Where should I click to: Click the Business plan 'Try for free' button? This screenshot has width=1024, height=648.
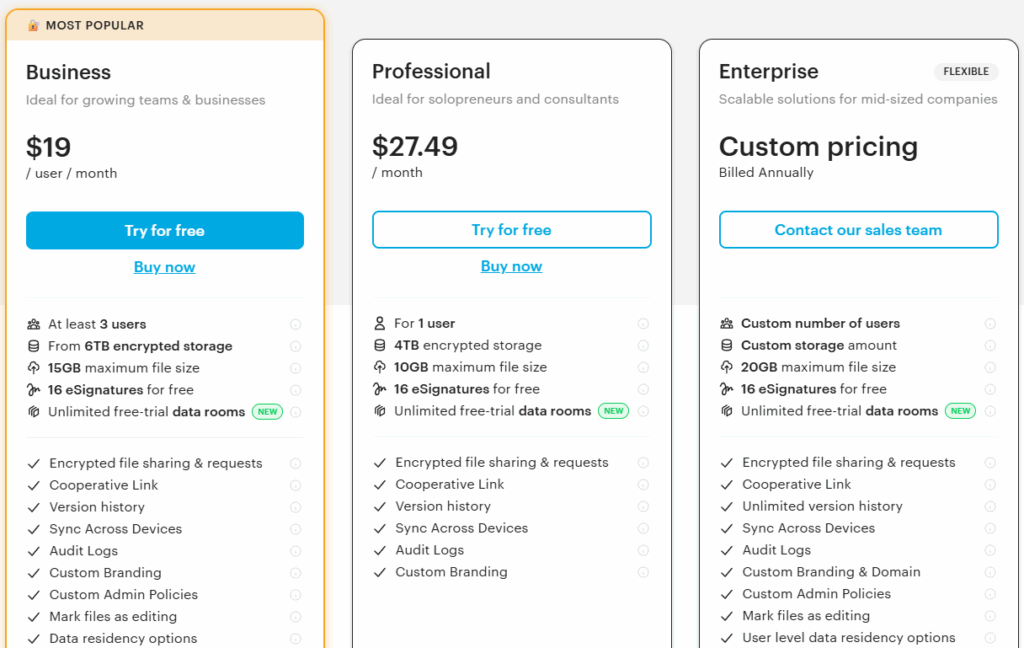click(165, 230)
